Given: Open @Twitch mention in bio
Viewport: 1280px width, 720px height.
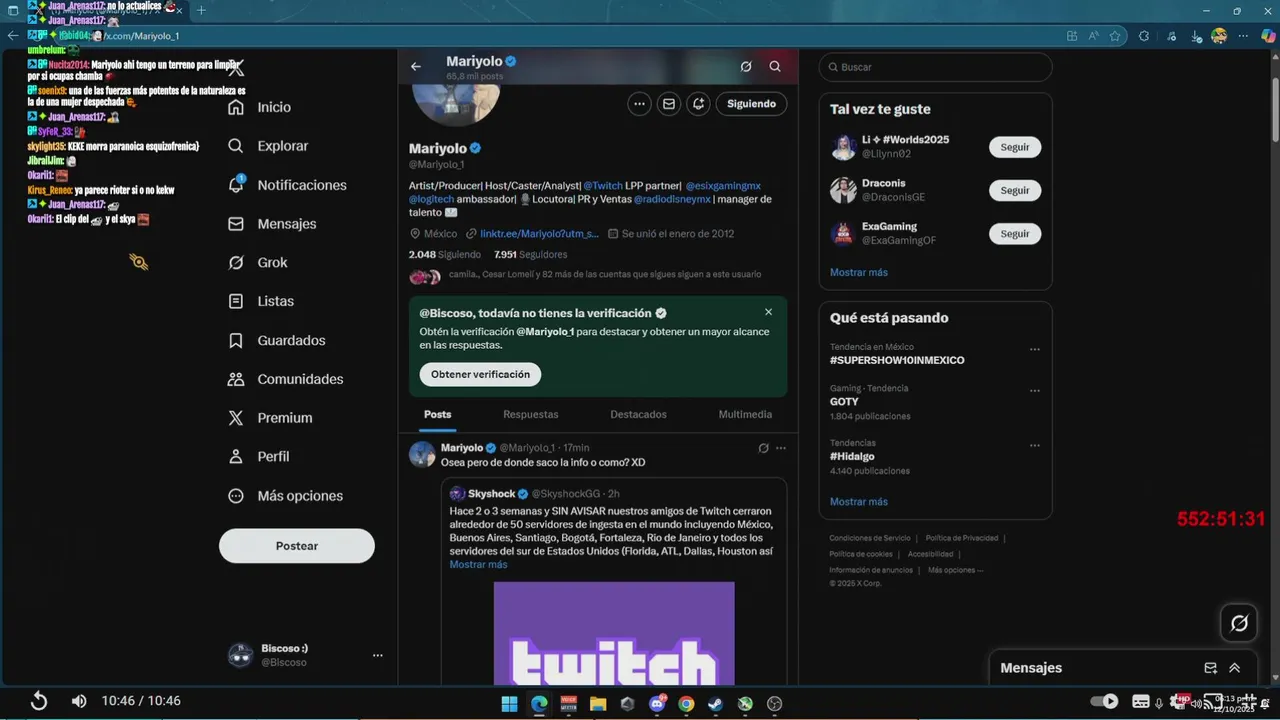Looking at the screenshot, I should pos(603,186).
